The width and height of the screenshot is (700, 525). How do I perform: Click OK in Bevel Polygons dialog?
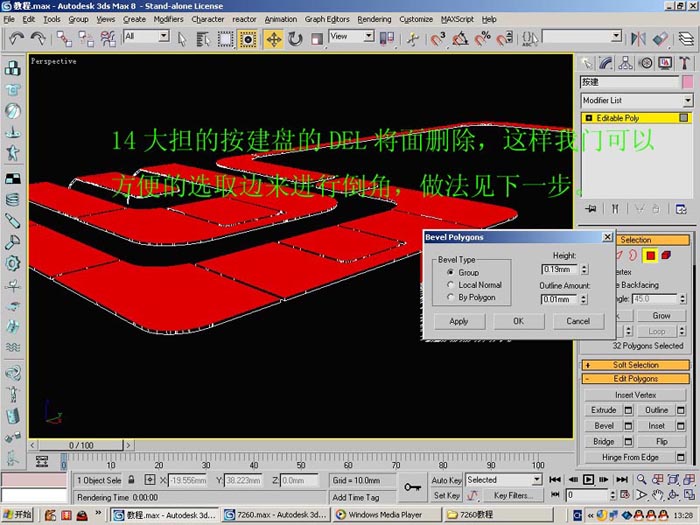[x=518, y=321]
